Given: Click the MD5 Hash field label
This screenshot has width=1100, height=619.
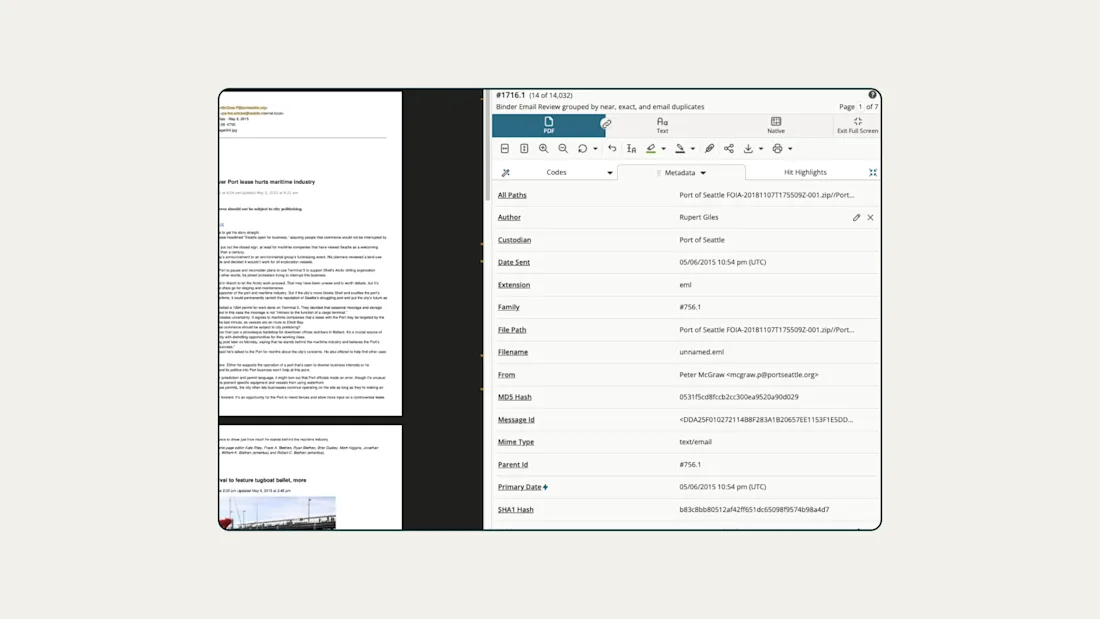Looking at the screenshot, I should (515, 397).
